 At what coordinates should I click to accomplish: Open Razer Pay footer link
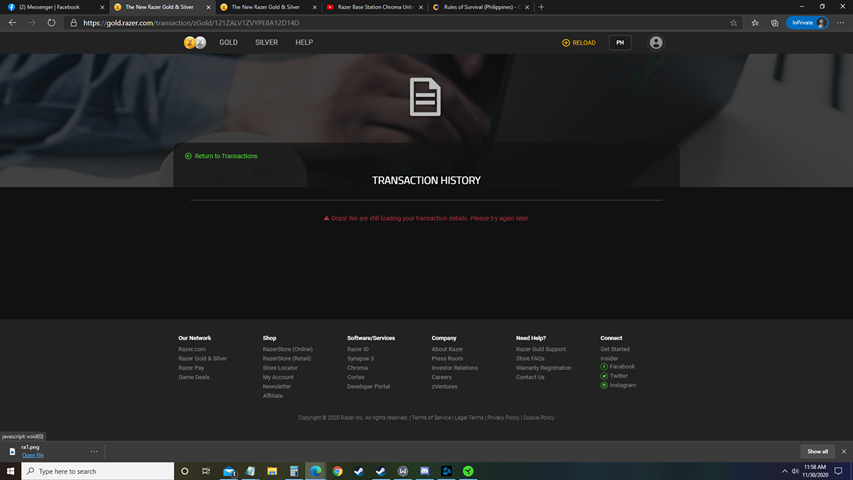[x=191, y=368]
